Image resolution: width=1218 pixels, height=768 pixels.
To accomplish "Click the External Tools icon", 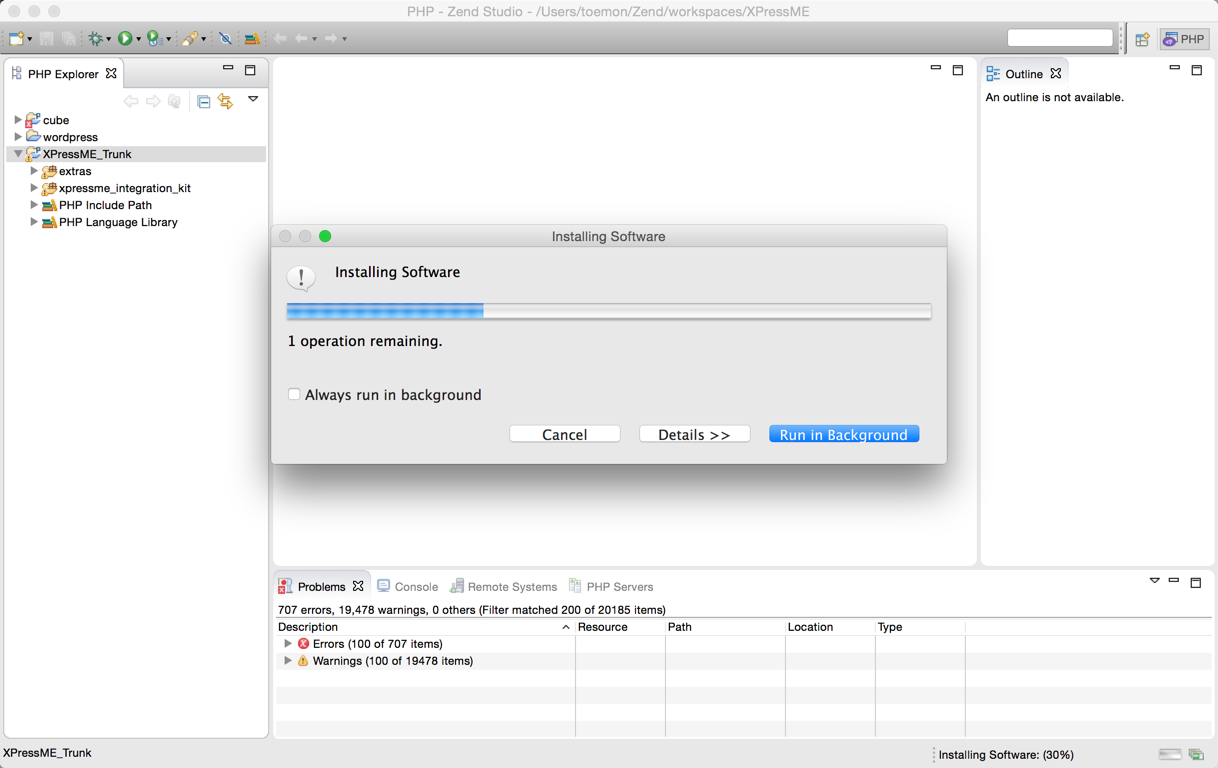I will (188, 39).
